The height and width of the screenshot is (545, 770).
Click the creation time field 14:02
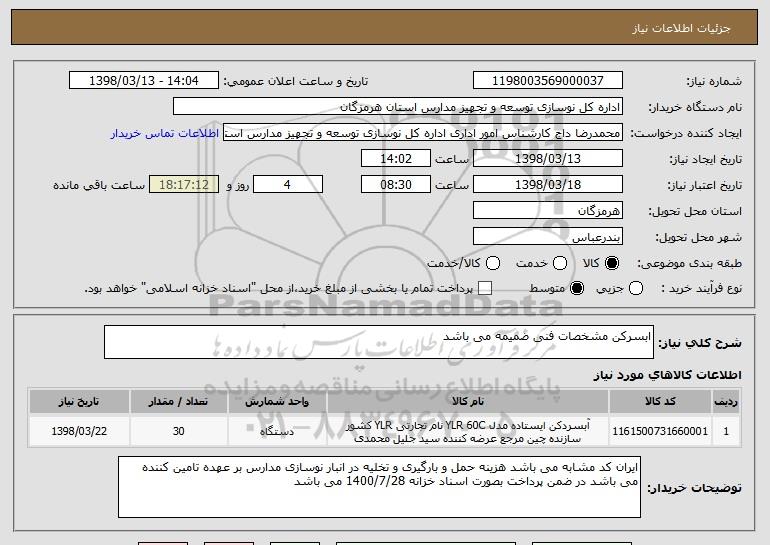click(396, 159)
